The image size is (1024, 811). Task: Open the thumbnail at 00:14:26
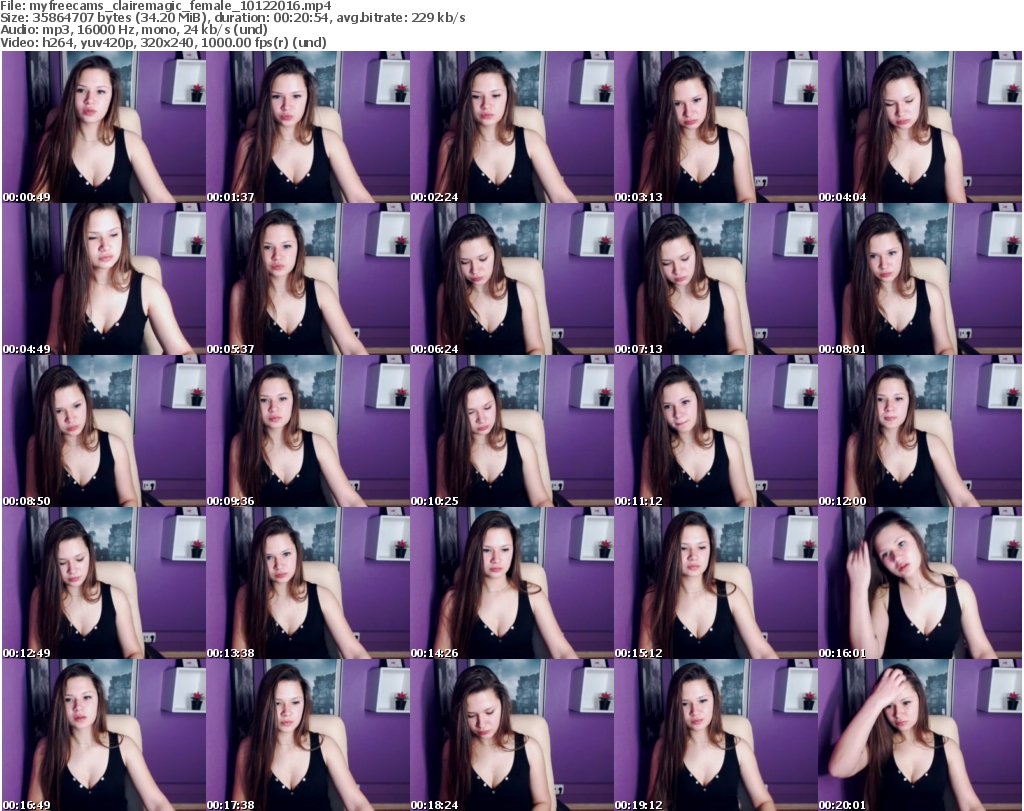511,583
